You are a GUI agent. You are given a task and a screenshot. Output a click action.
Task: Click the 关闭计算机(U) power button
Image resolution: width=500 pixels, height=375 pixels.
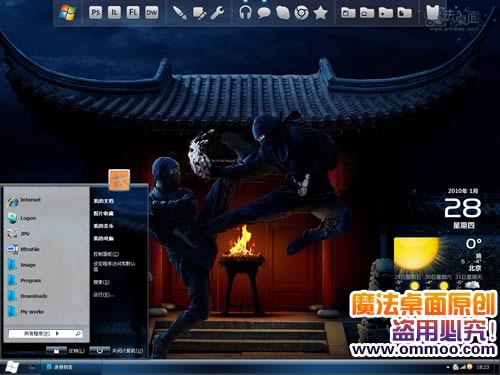tap(99, 351)
